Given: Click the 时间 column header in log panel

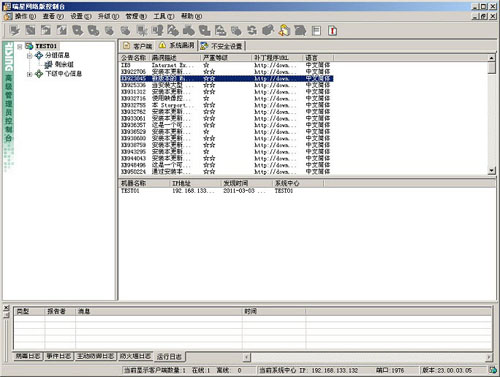Looking at the screenshot, I should tap(274, 311).
